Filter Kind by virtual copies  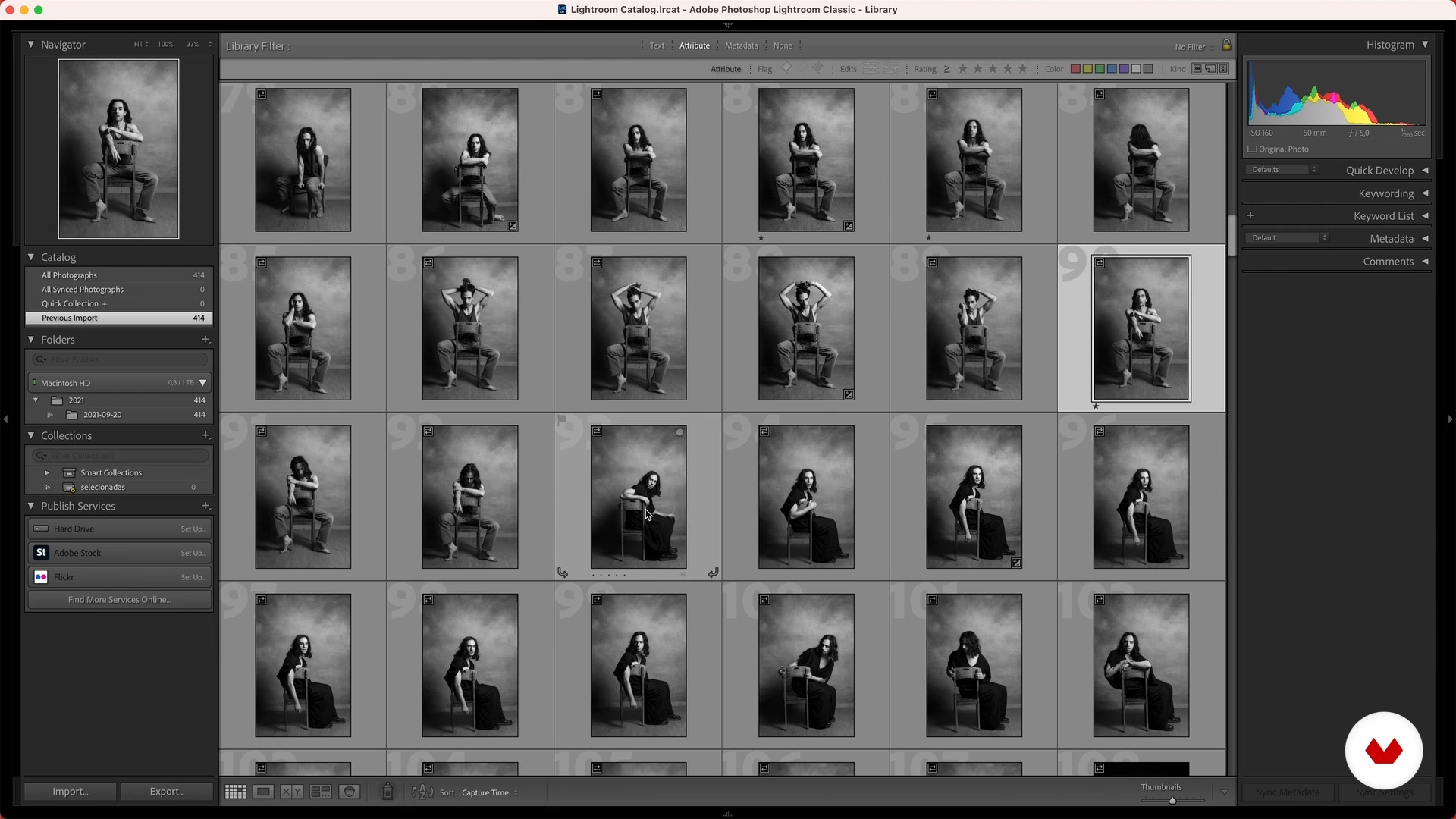[x=1210, y=69]
